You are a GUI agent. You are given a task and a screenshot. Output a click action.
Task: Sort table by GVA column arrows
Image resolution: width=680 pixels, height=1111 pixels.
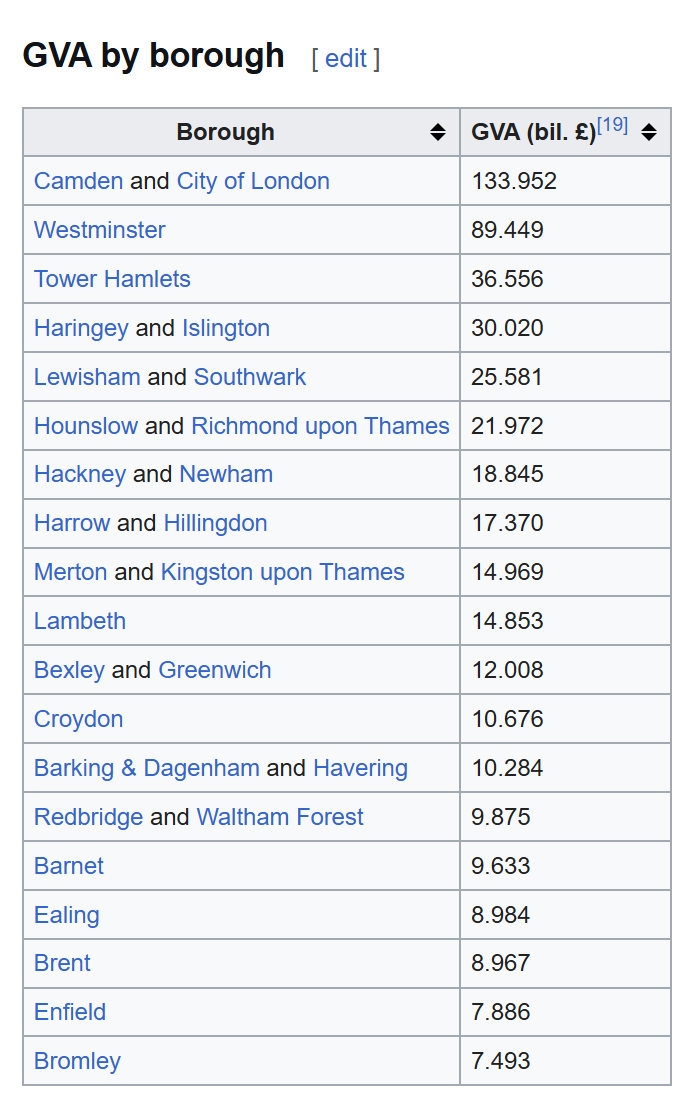(649, 132)
